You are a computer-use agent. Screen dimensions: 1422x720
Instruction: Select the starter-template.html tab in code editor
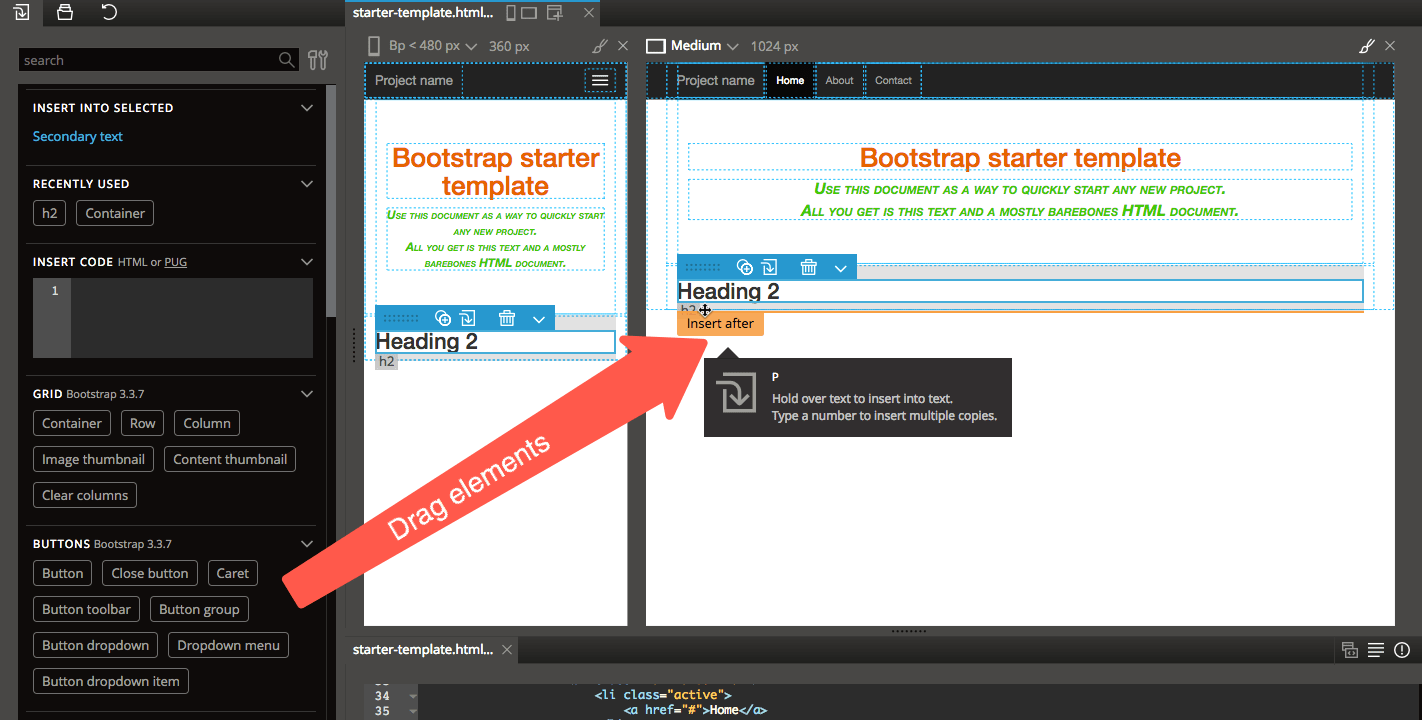[x=423, y=650]
